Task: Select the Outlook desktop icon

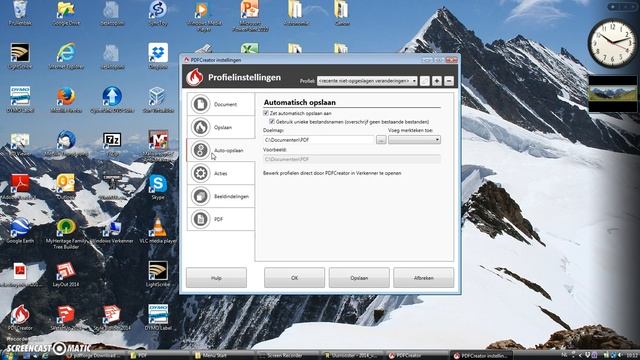Action: (66, 187)
